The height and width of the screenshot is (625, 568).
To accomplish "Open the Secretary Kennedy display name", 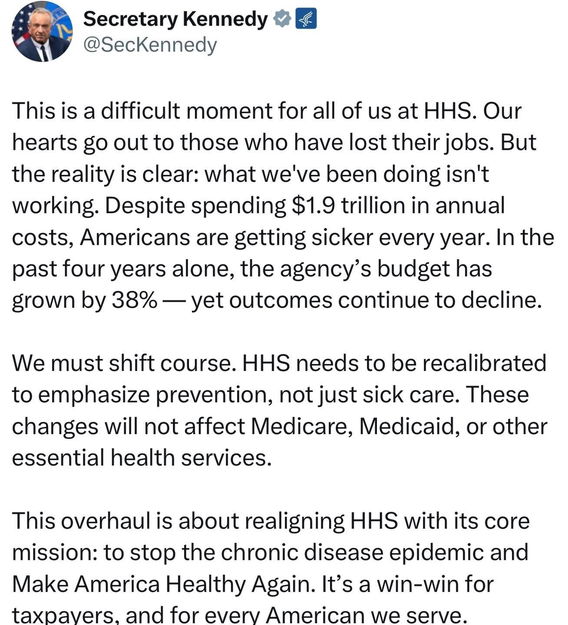I will 175,19.
